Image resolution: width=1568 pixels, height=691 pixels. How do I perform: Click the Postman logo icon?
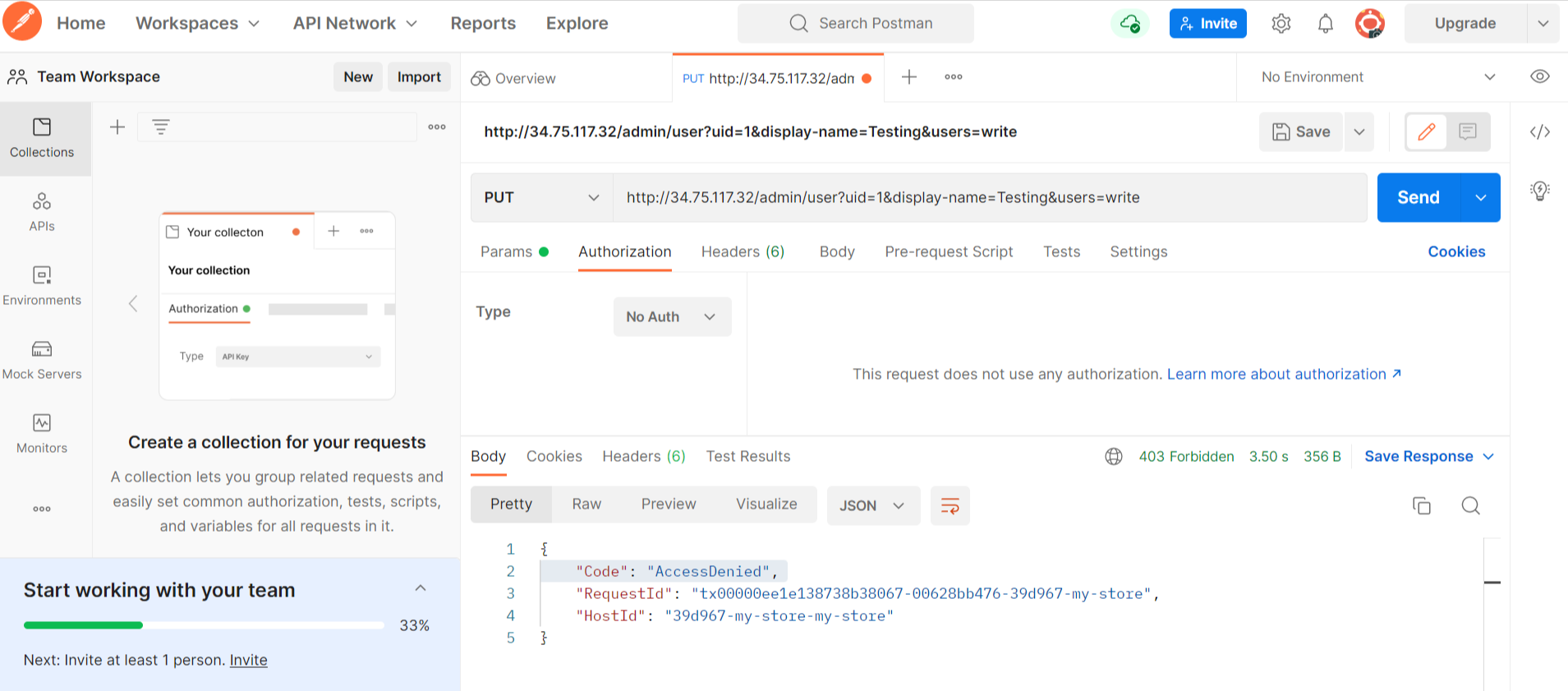[x=22, y=21]
